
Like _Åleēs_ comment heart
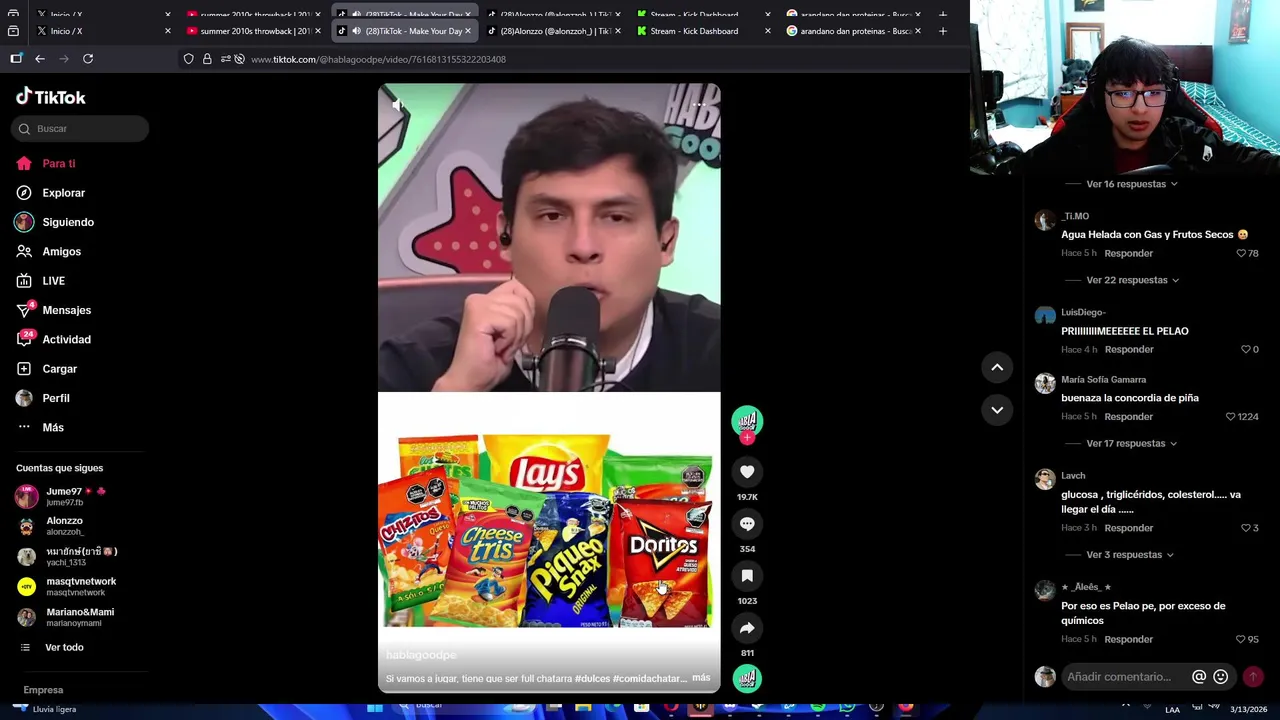1241,639
